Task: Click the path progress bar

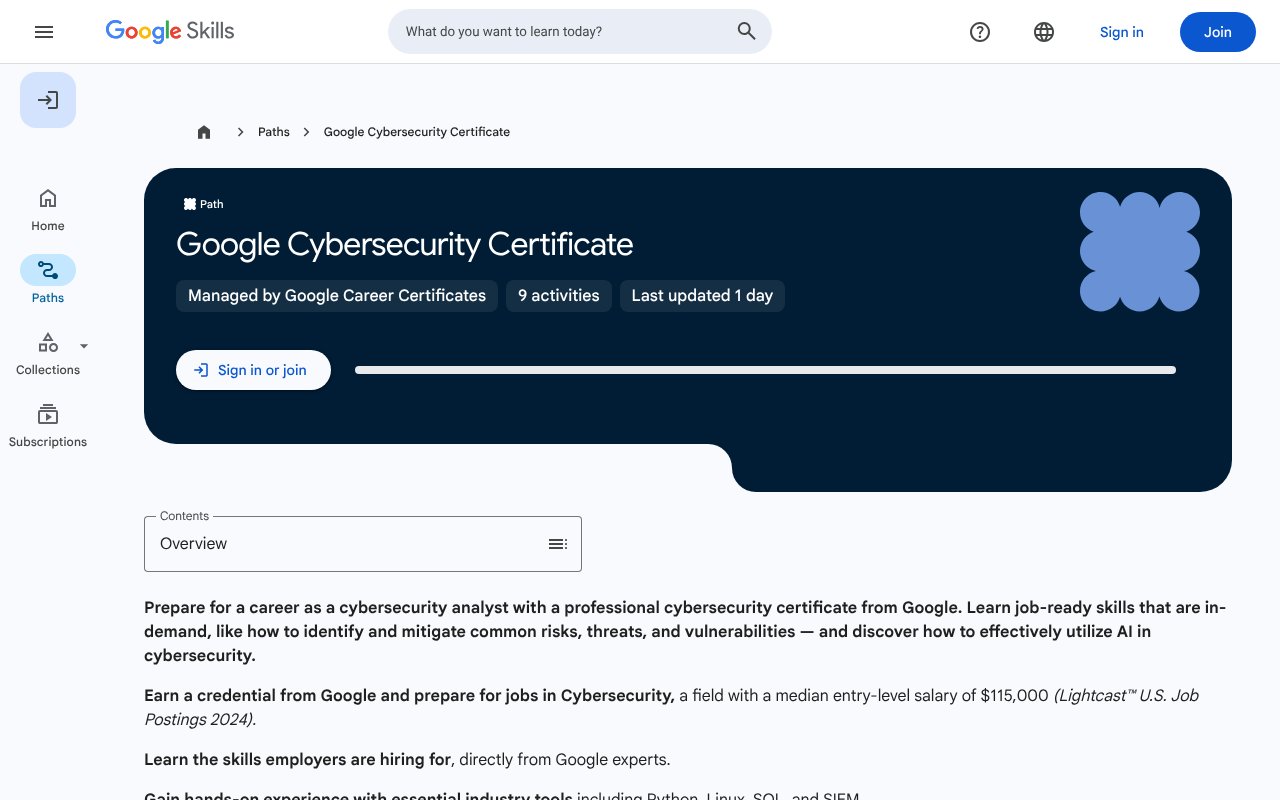Action: pyautogui.click(x=765, y=370)
